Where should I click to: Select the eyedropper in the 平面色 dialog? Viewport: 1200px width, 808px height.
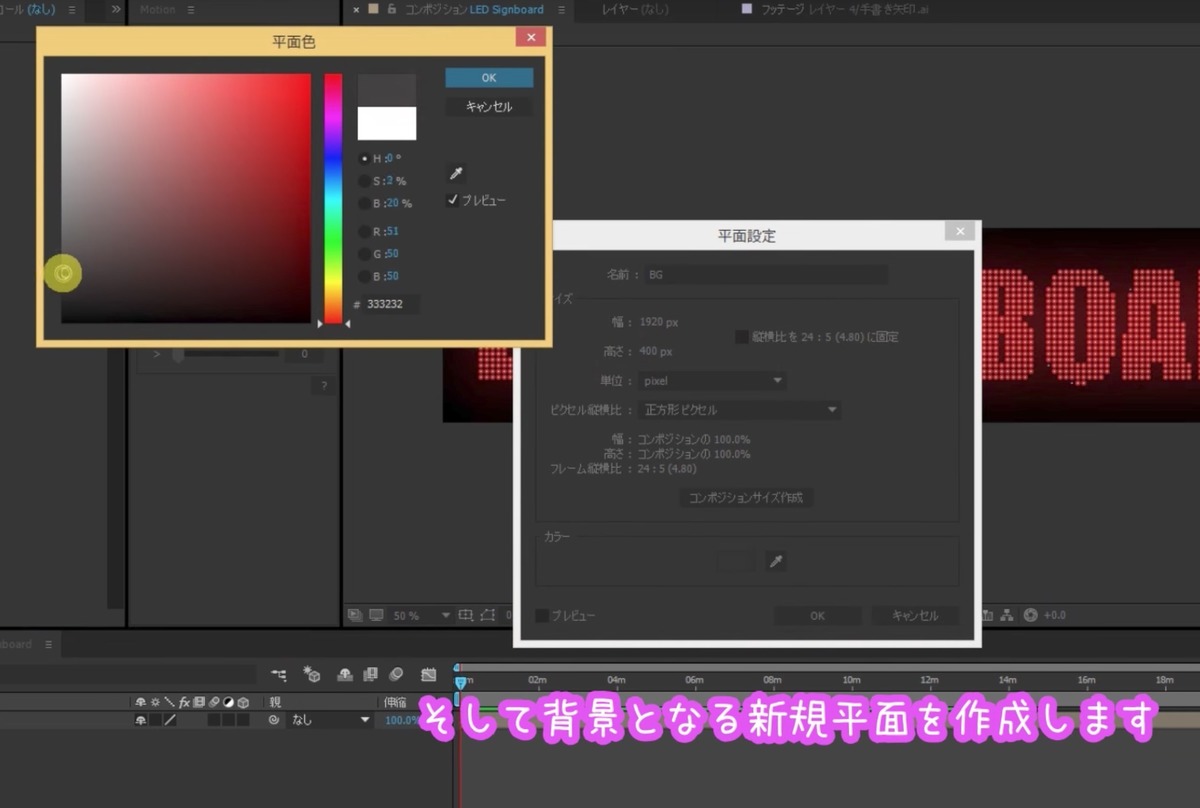455,172
